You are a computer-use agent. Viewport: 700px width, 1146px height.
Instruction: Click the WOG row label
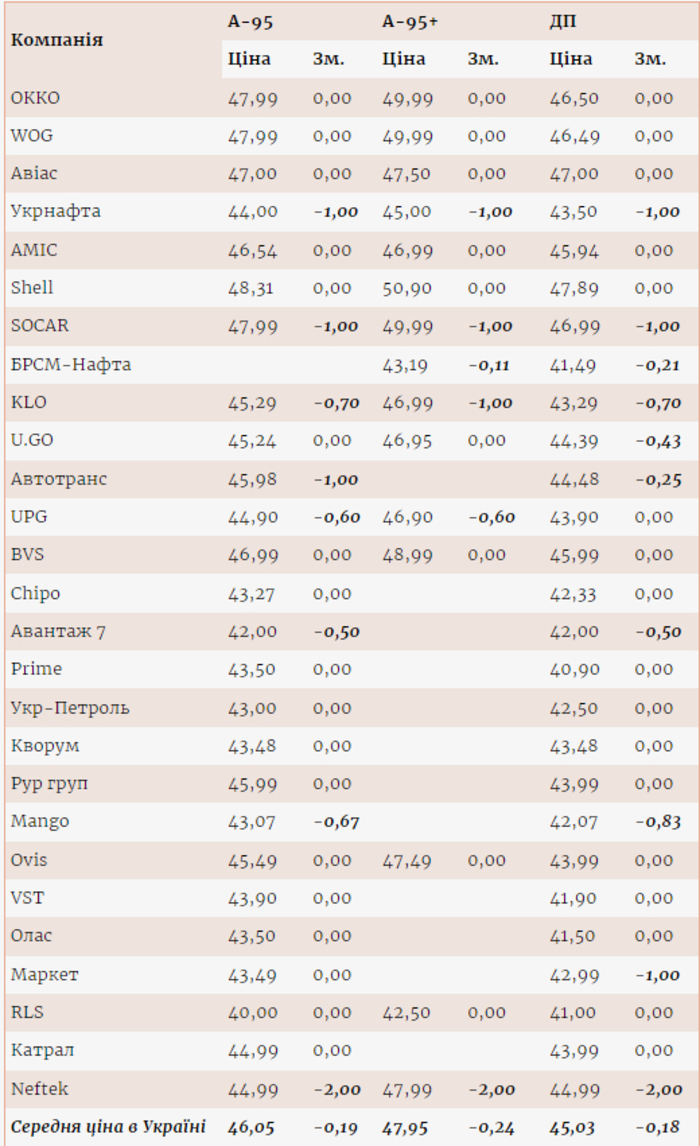(32, 135)
